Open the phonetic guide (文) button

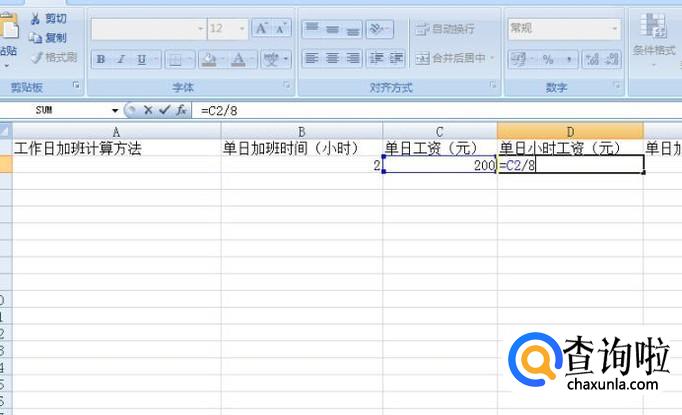click(271, 59)
